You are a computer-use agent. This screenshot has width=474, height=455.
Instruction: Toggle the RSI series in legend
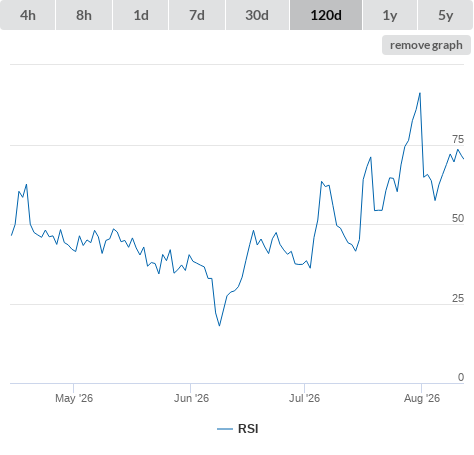pos(248,429)
